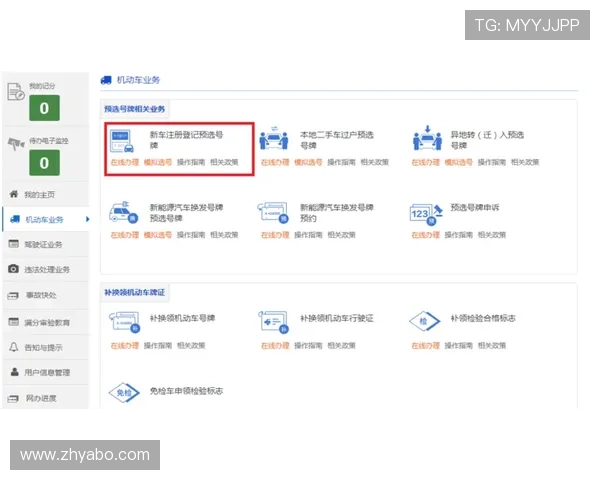Open 操作指南 under 本地二手车过户预选号牌
The image size is (600, 480).
[341, 162]
